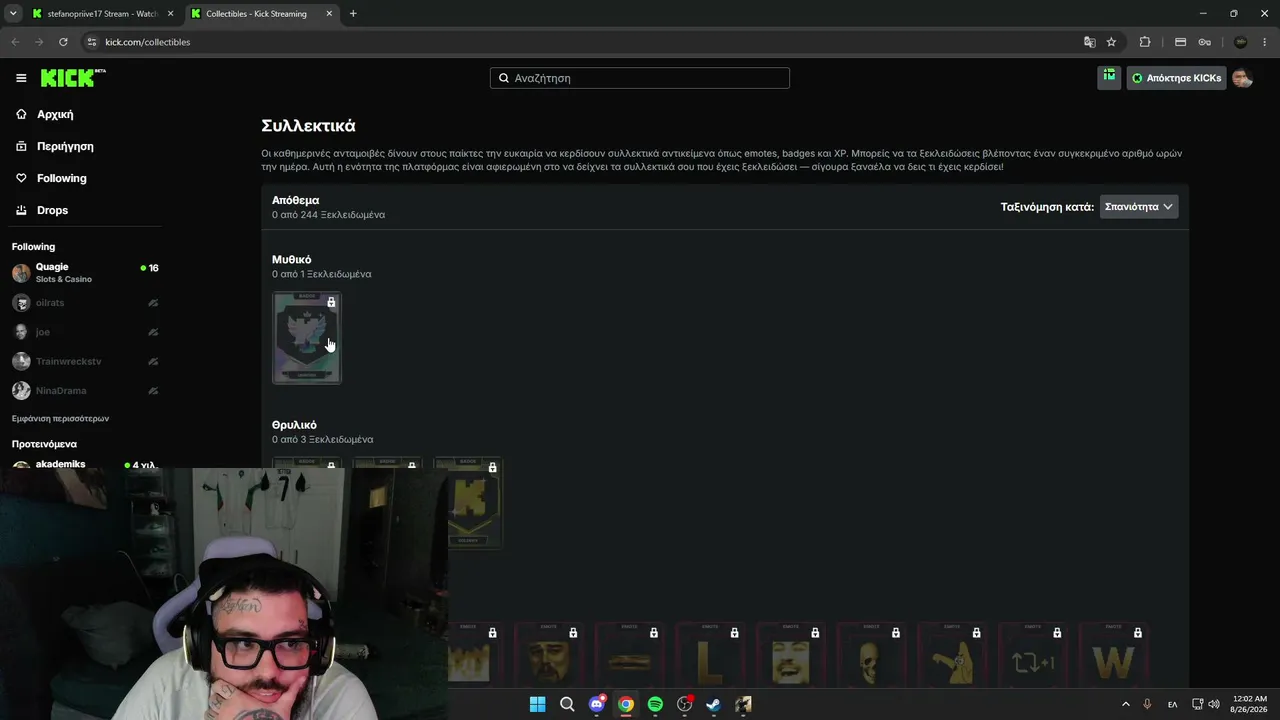This screenshot has width=1280, height=720.
Task: Open the game icon after Steam in taskbar
Action: (743, 704)
